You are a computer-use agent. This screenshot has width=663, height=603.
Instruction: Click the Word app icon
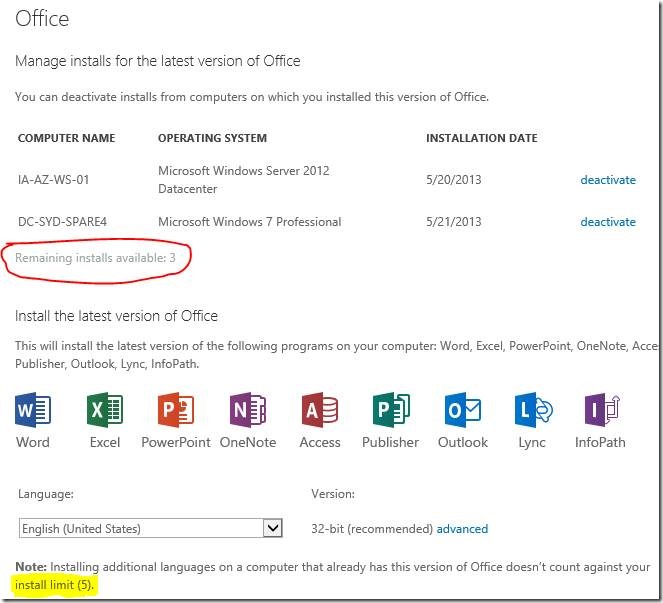tap(33, 411)
